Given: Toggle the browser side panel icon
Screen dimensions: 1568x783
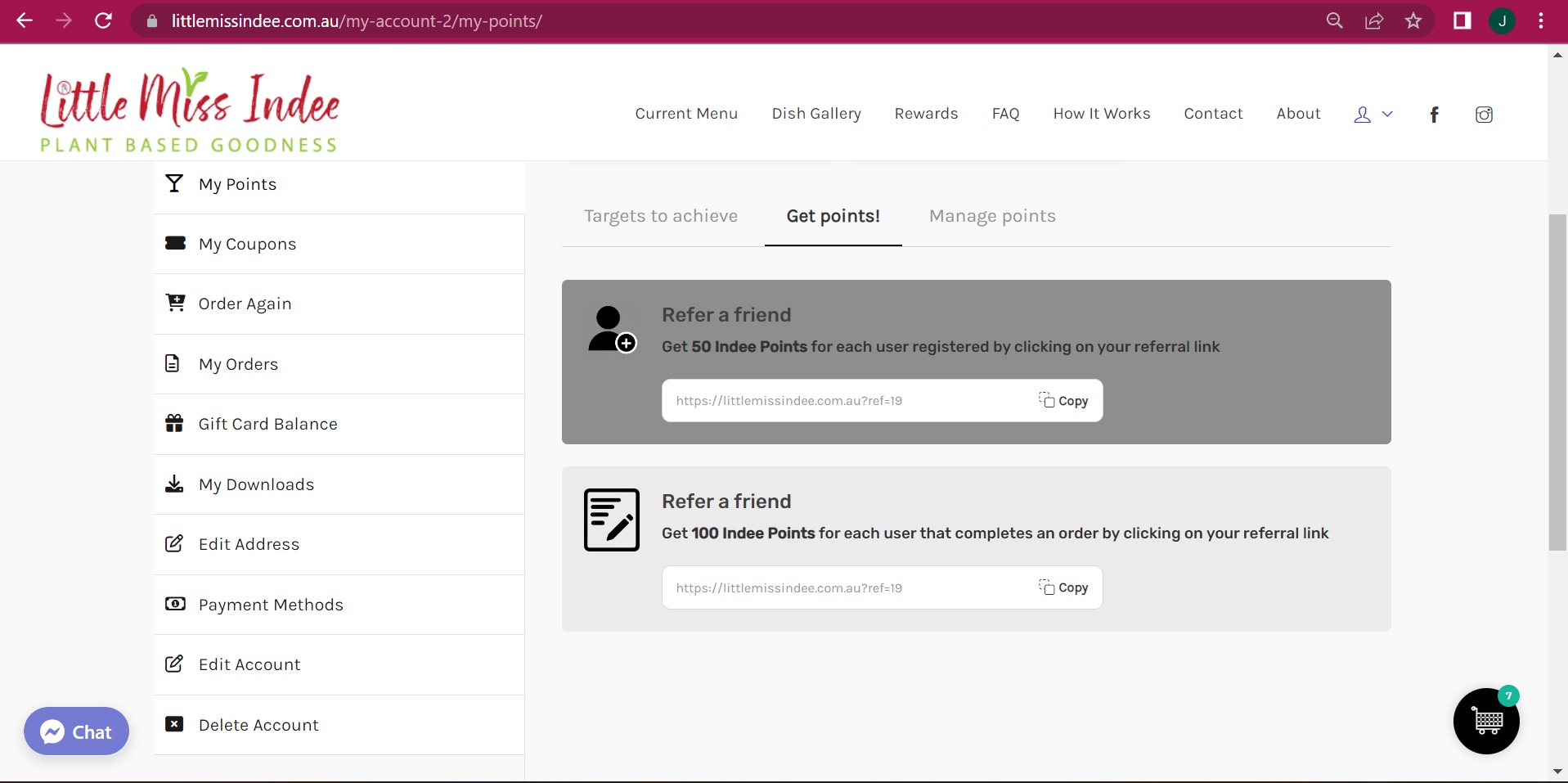Looking at the screenshot, I should click(x=1462, y=21).
